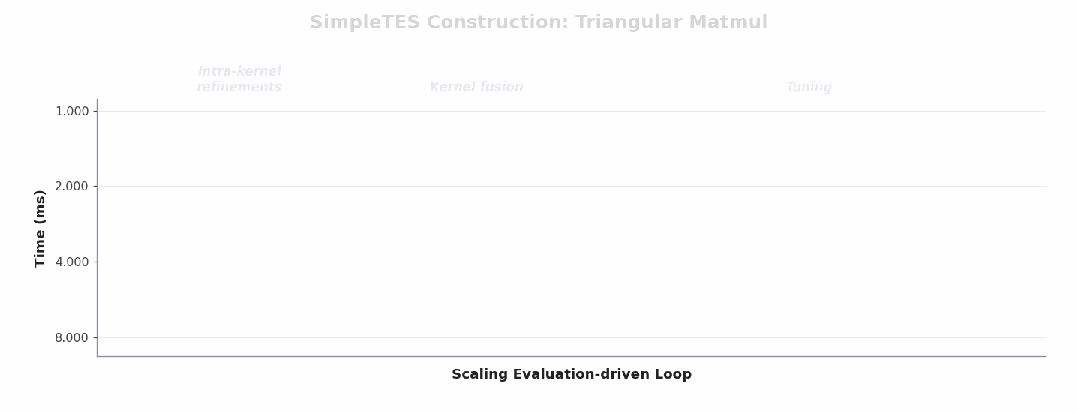The image size is (1078, 414).
Task: Click the horizontal gridline at 1.000
Action: click(x=570, y=111)
